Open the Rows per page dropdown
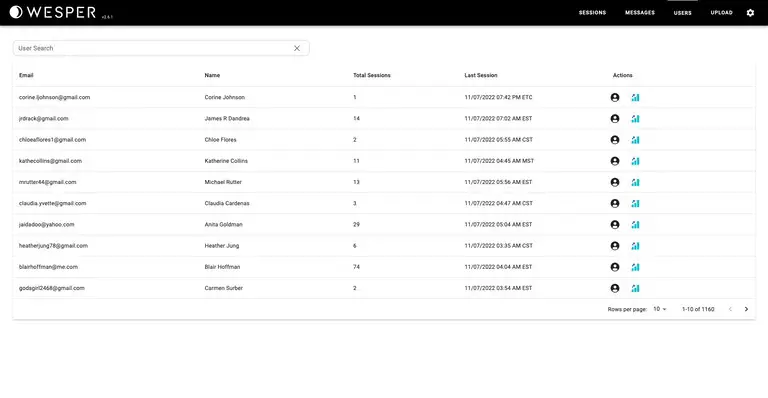This screenshot has height=398, width=768. click(x=660, y=309)
